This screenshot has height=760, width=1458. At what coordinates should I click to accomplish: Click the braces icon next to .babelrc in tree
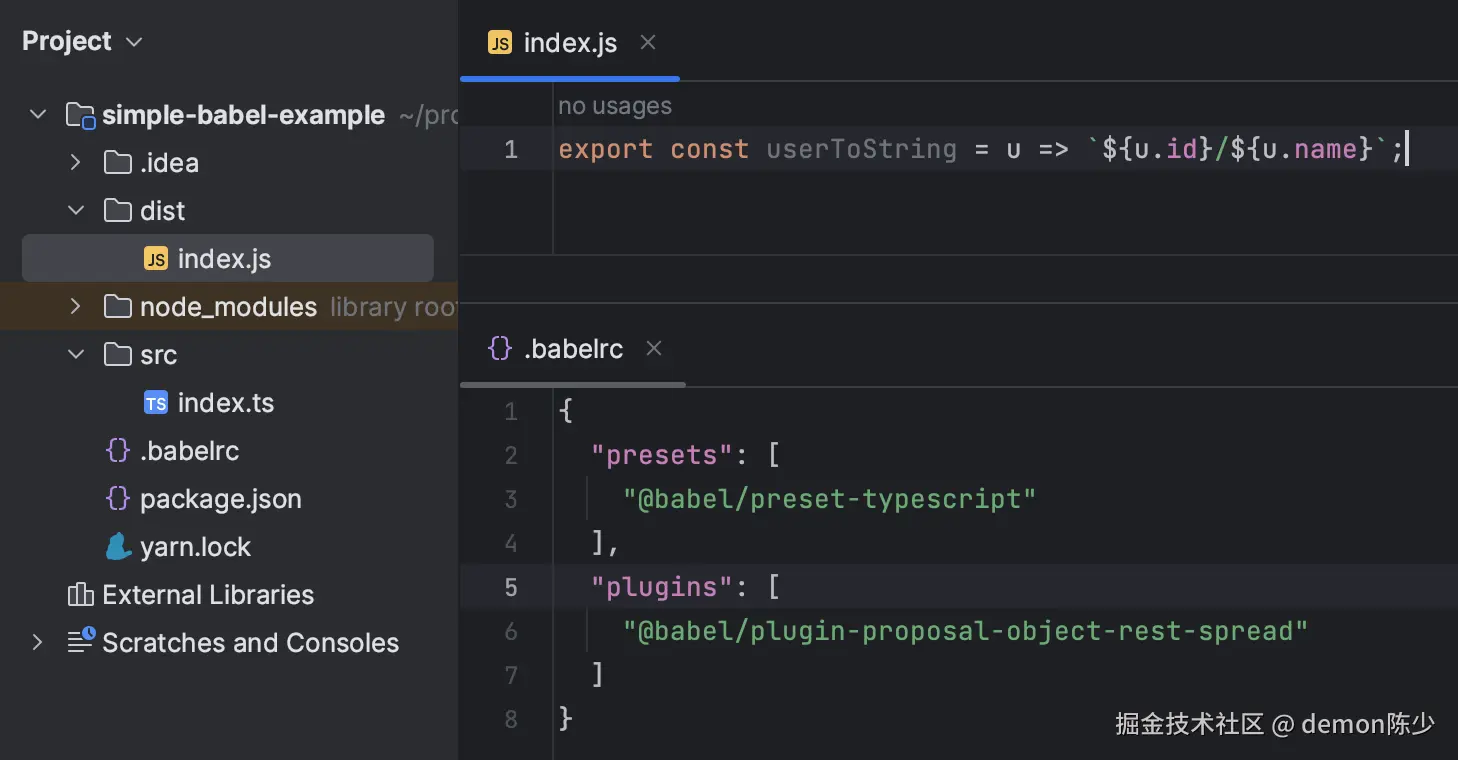[117, 450]
